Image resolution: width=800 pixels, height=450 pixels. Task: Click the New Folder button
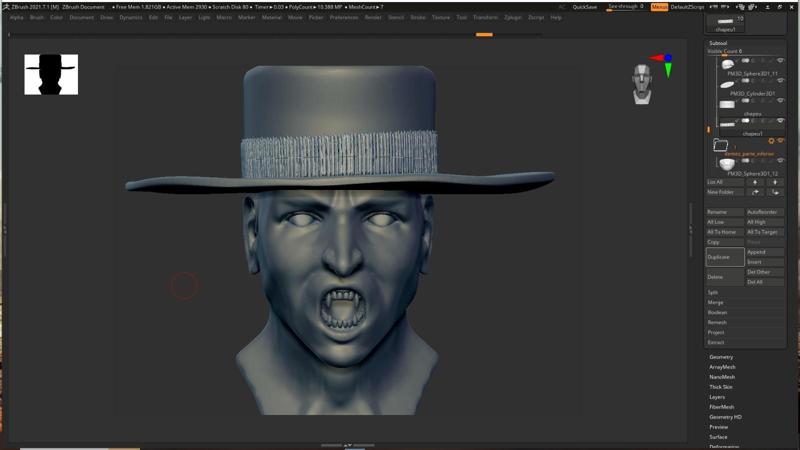(725, 192)
